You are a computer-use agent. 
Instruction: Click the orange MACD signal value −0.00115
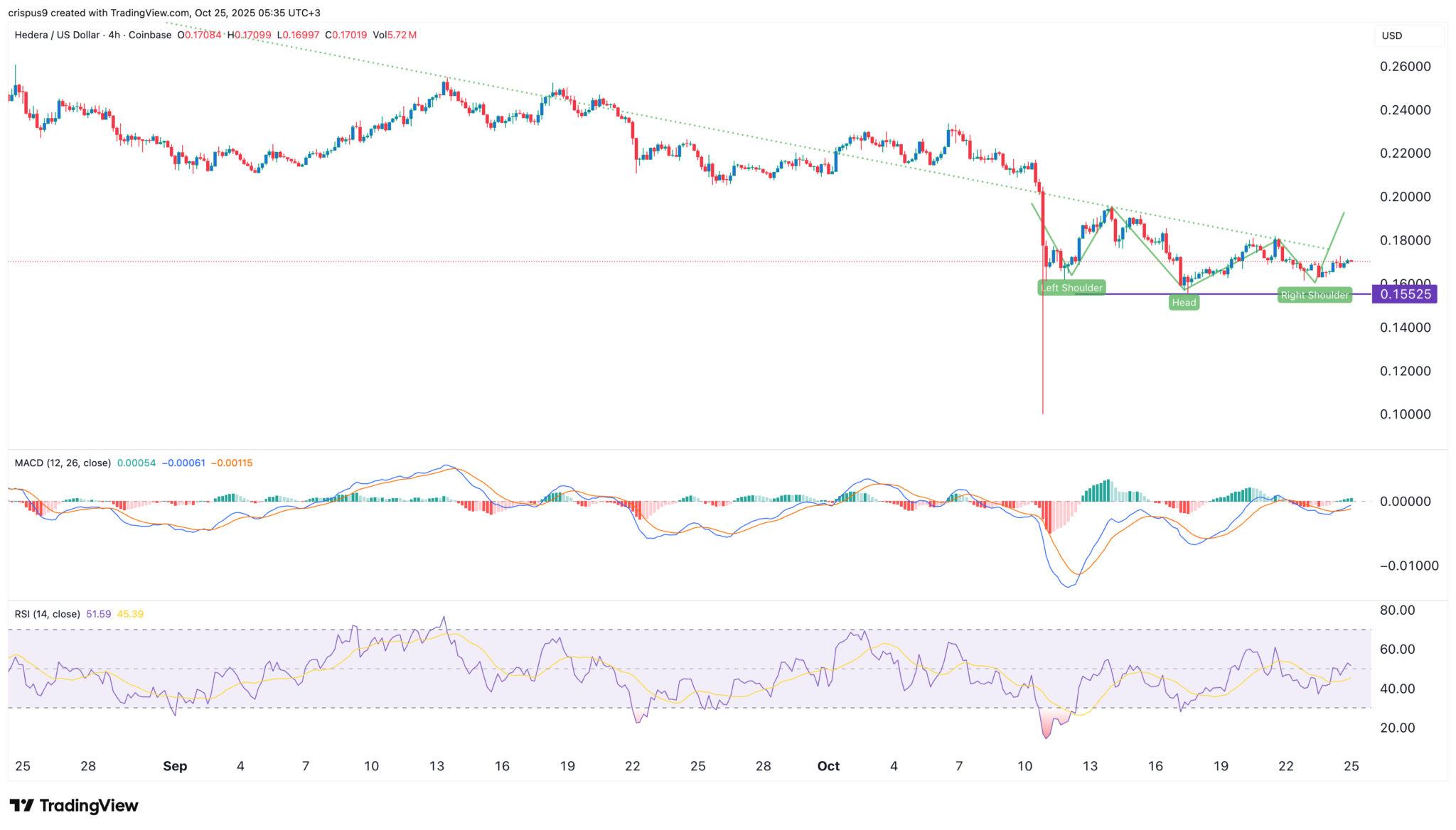(x=232, y=463)
